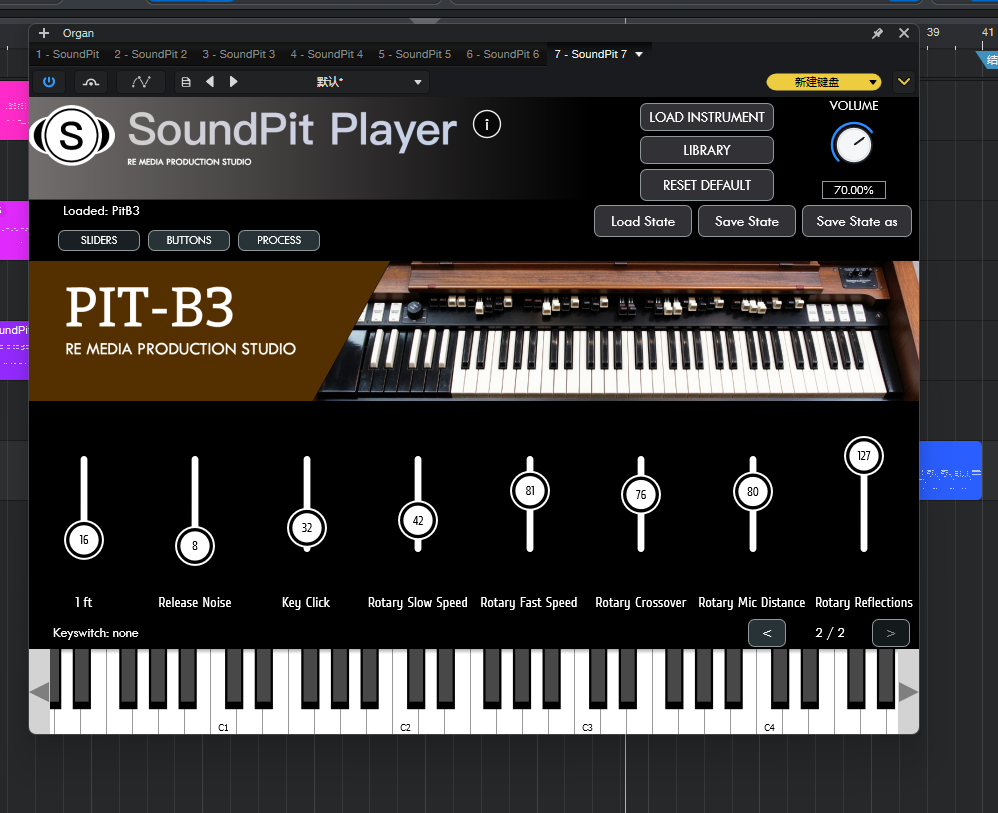Image resolution: width=998 pixels, height=813 pixels.
Task: Click RESET DEFAULT button
Action: click(706, 185)
